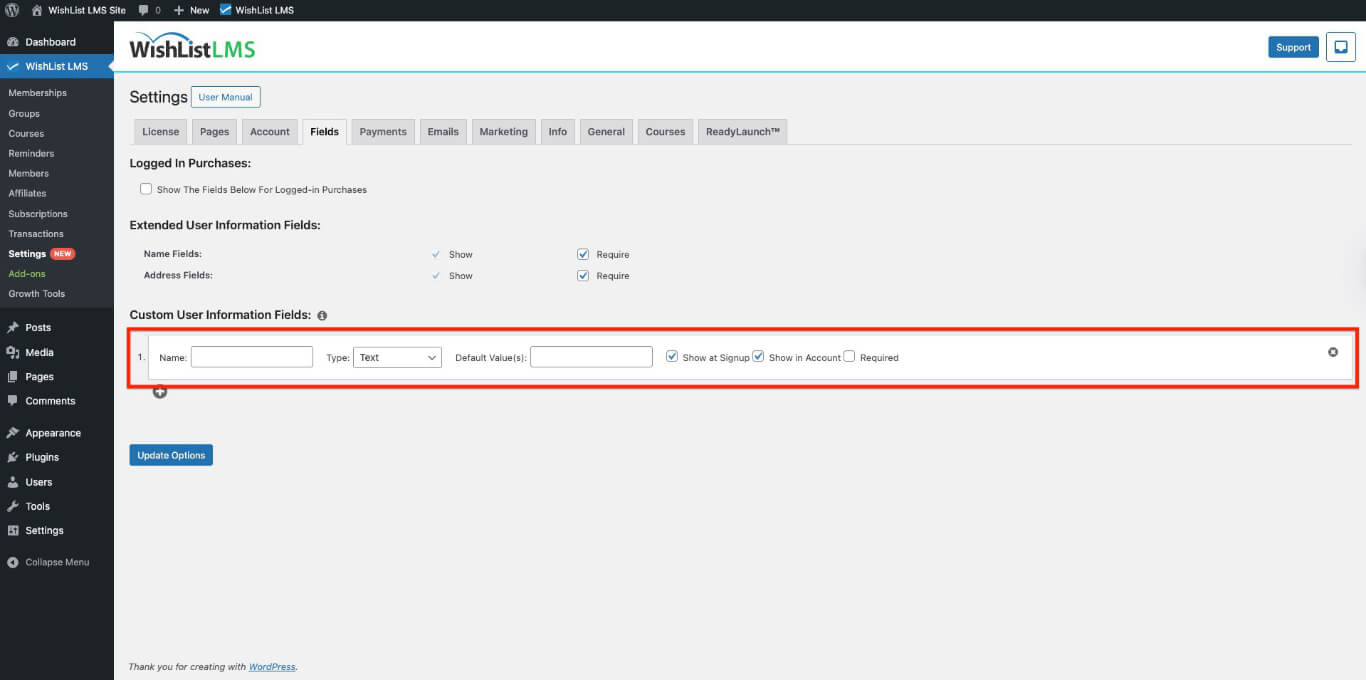Click the Collapse Menu arrow icon
Screen dimensions: 1366x680
[13, 562]
